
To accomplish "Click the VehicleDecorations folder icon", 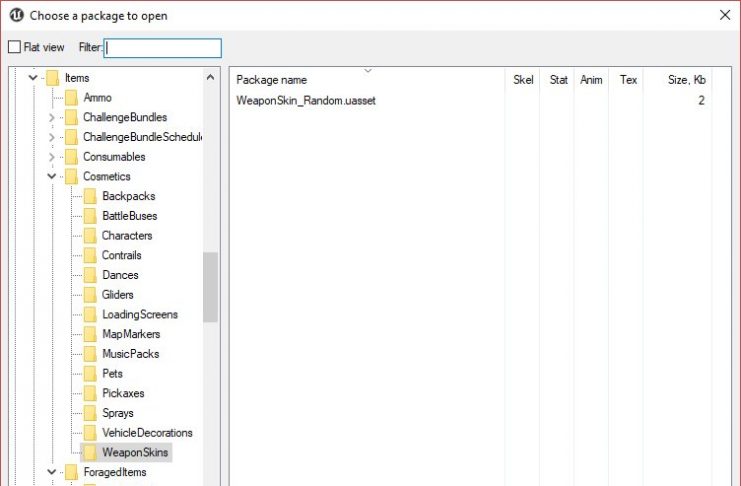I will click(90, 433).
